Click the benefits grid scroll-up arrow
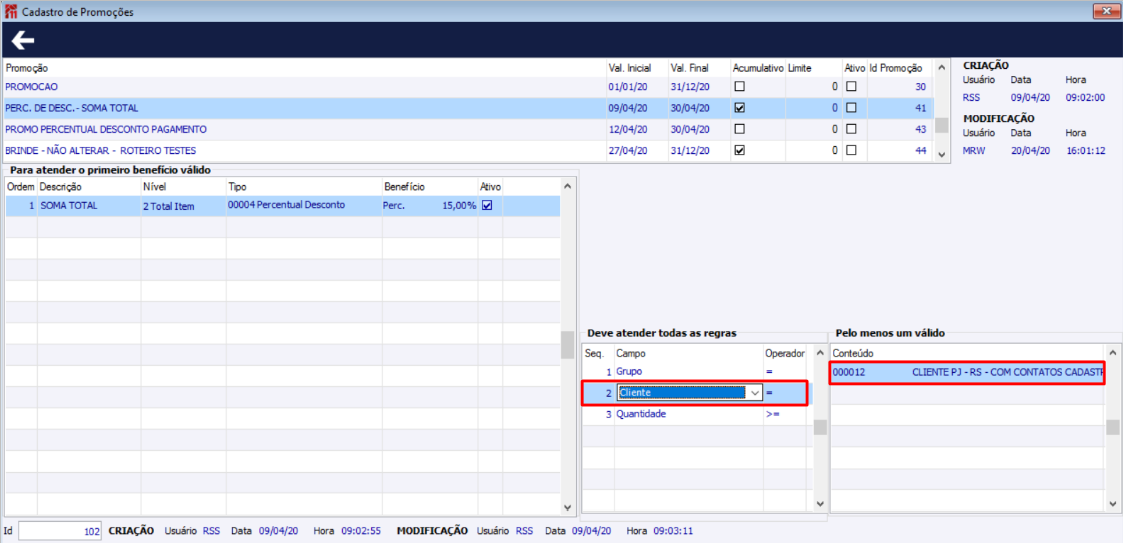The height and width of the screenshot is (543, 1123). [x=568, y=187]
